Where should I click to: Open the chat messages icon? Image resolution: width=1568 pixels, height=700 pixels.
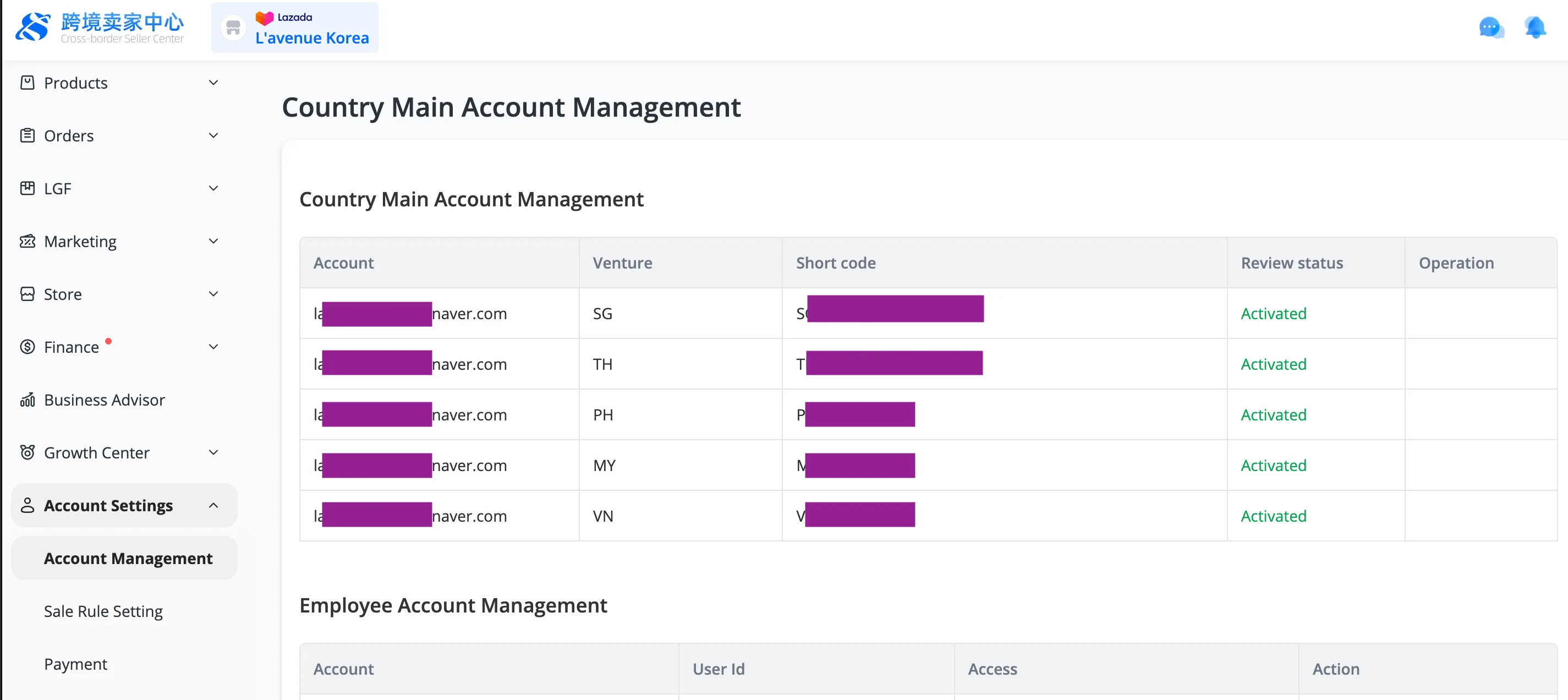1490,28
